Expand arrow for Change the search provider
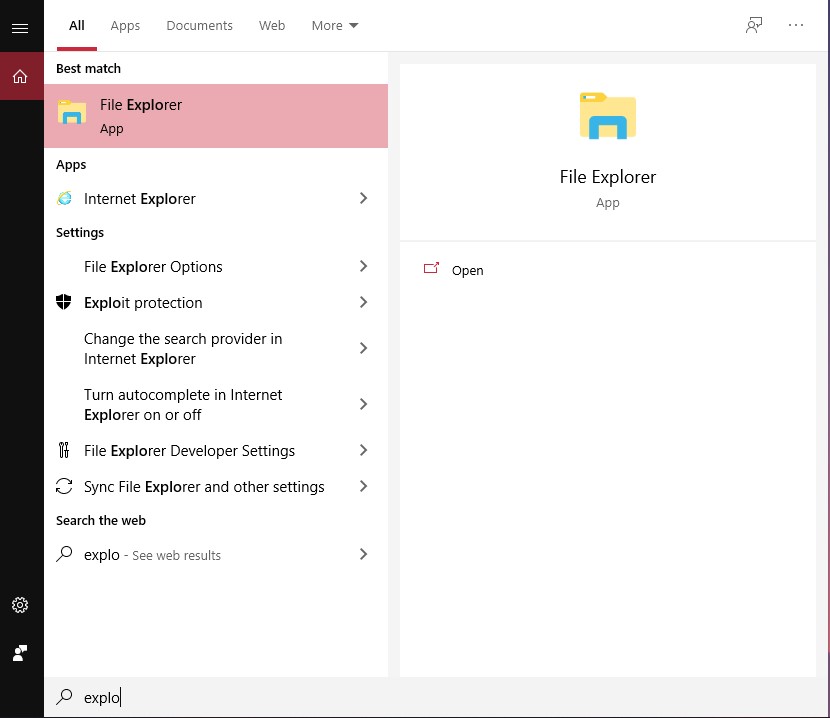This screenshot has width=830, height=718. click(363, 348)
